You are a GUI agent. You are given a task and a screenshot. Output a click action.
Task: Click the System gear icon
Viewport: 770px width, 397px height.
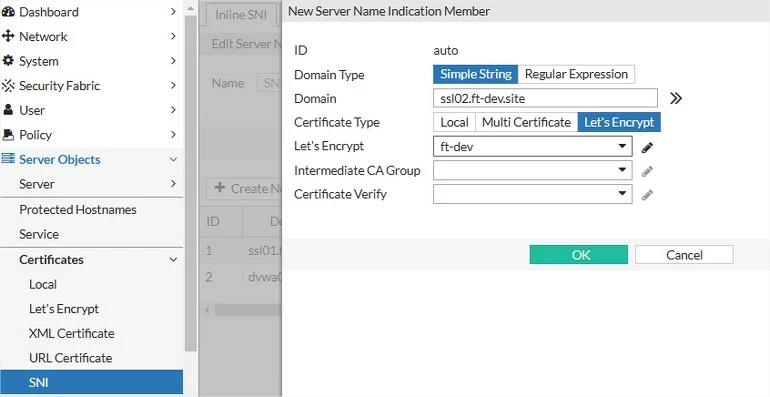pyautogui.click(x=8, y=61)
